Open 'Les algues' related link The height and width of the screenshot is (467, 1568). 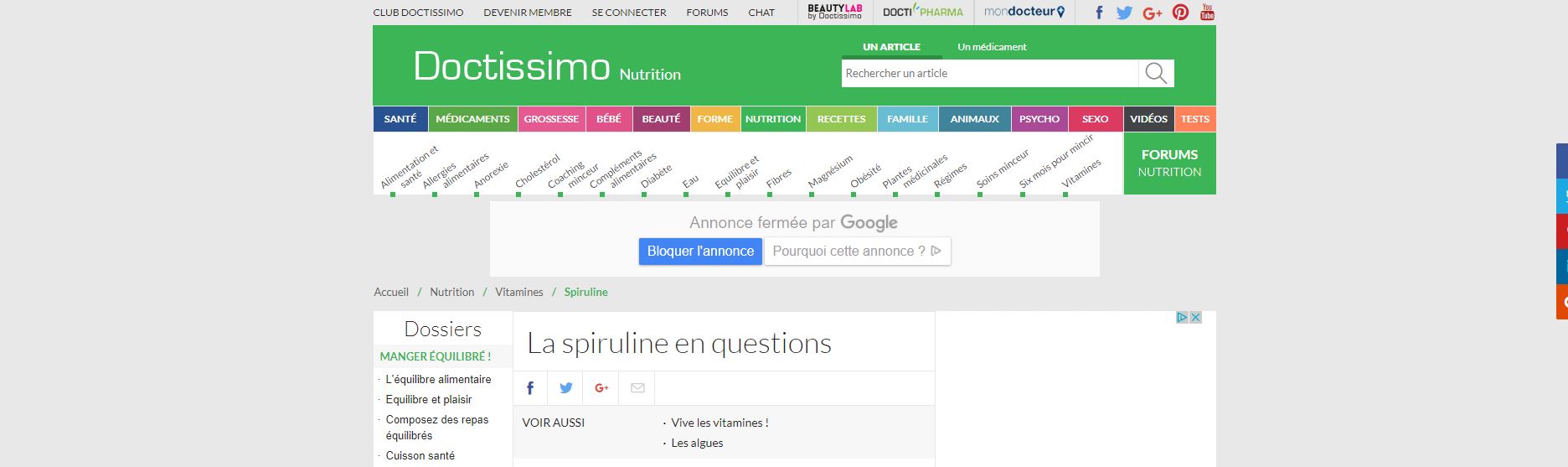click(x=697, y=444)
